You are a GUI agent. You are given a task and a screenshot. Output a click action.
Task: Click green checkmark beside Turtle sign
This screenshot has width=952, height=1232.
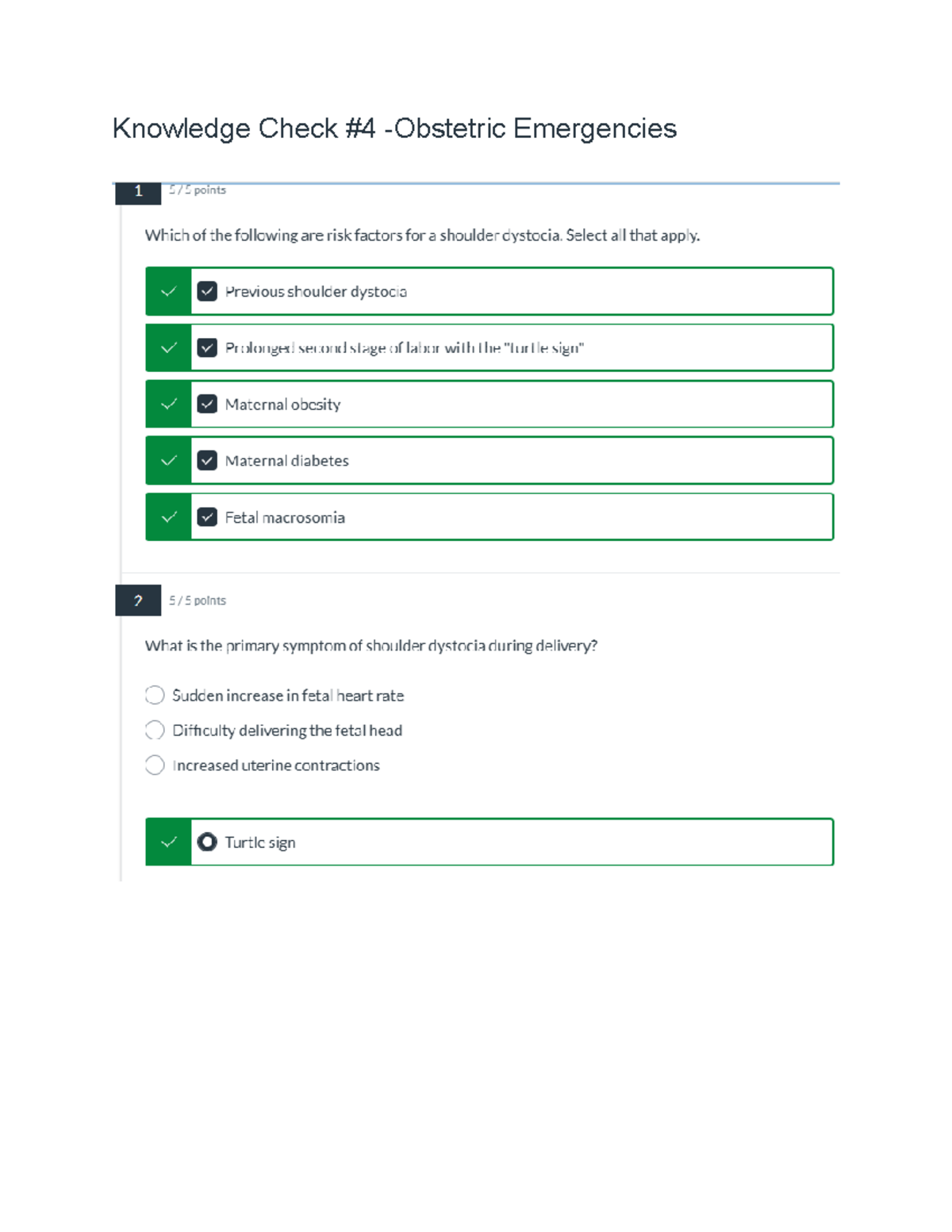[168, 842]
